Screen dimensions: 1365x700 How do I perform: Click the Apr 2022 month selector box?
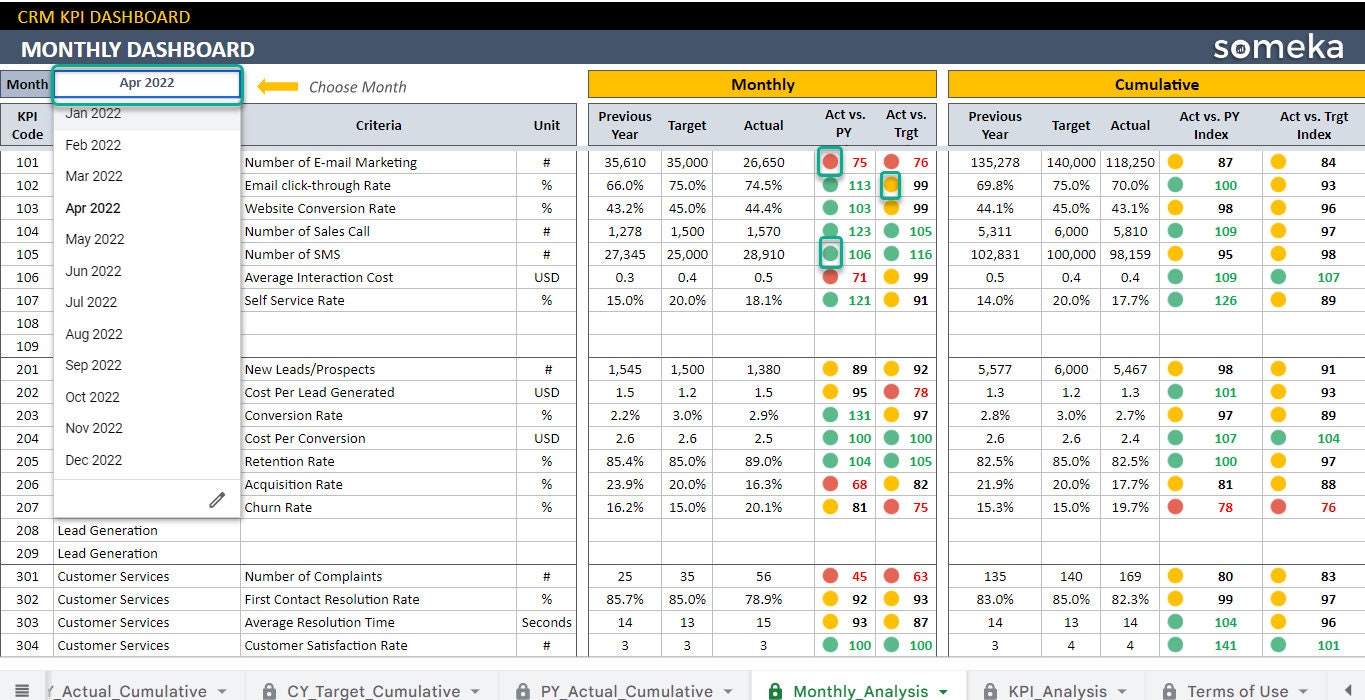[x=146, y=83]
